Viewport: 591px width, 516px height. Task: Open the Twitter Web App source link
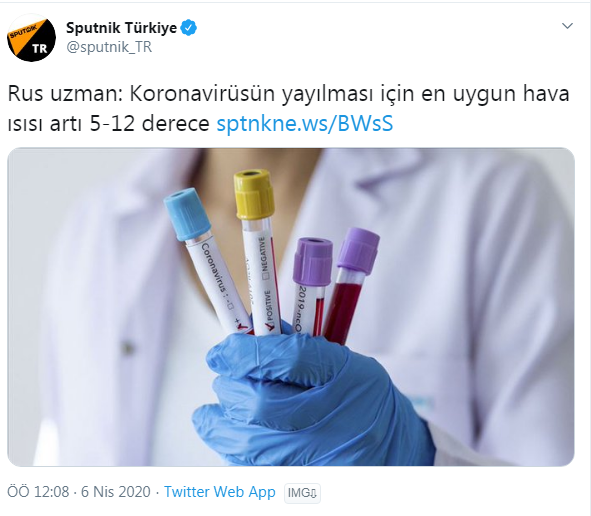220,492
